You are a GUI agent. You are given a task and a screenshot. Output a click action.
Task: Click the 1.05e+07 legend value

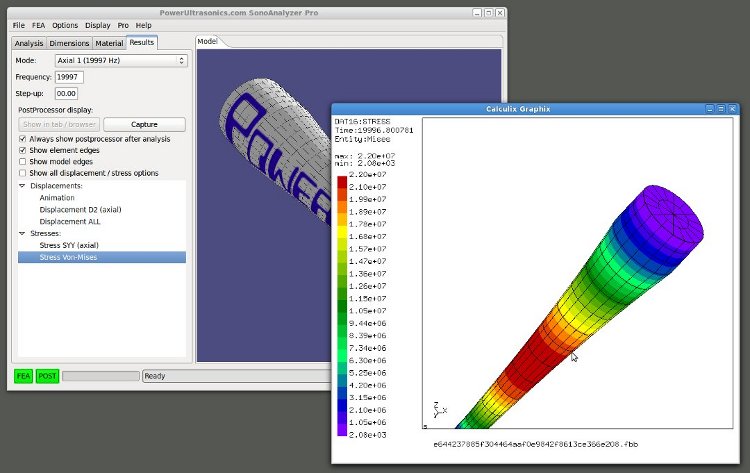(367, 311)
